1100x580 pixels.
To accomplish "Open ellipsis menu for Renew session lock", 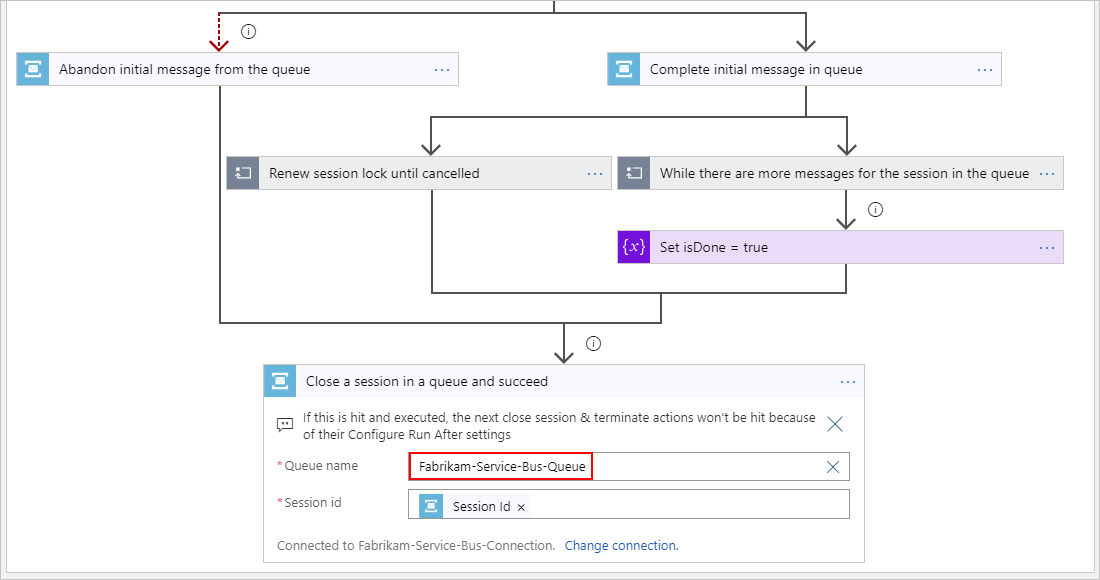I will 596,173.
